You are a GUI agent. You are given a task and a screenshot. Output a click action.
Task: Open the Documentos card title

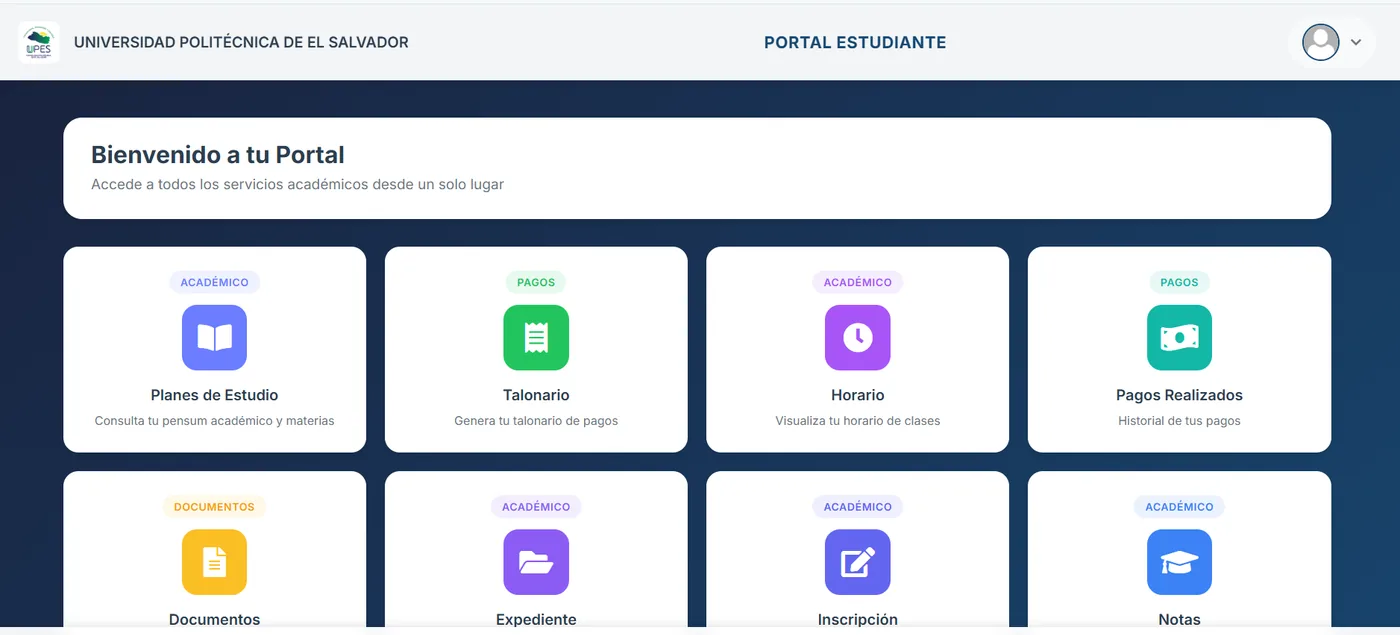pyautogui.click(x=214, y=619)
